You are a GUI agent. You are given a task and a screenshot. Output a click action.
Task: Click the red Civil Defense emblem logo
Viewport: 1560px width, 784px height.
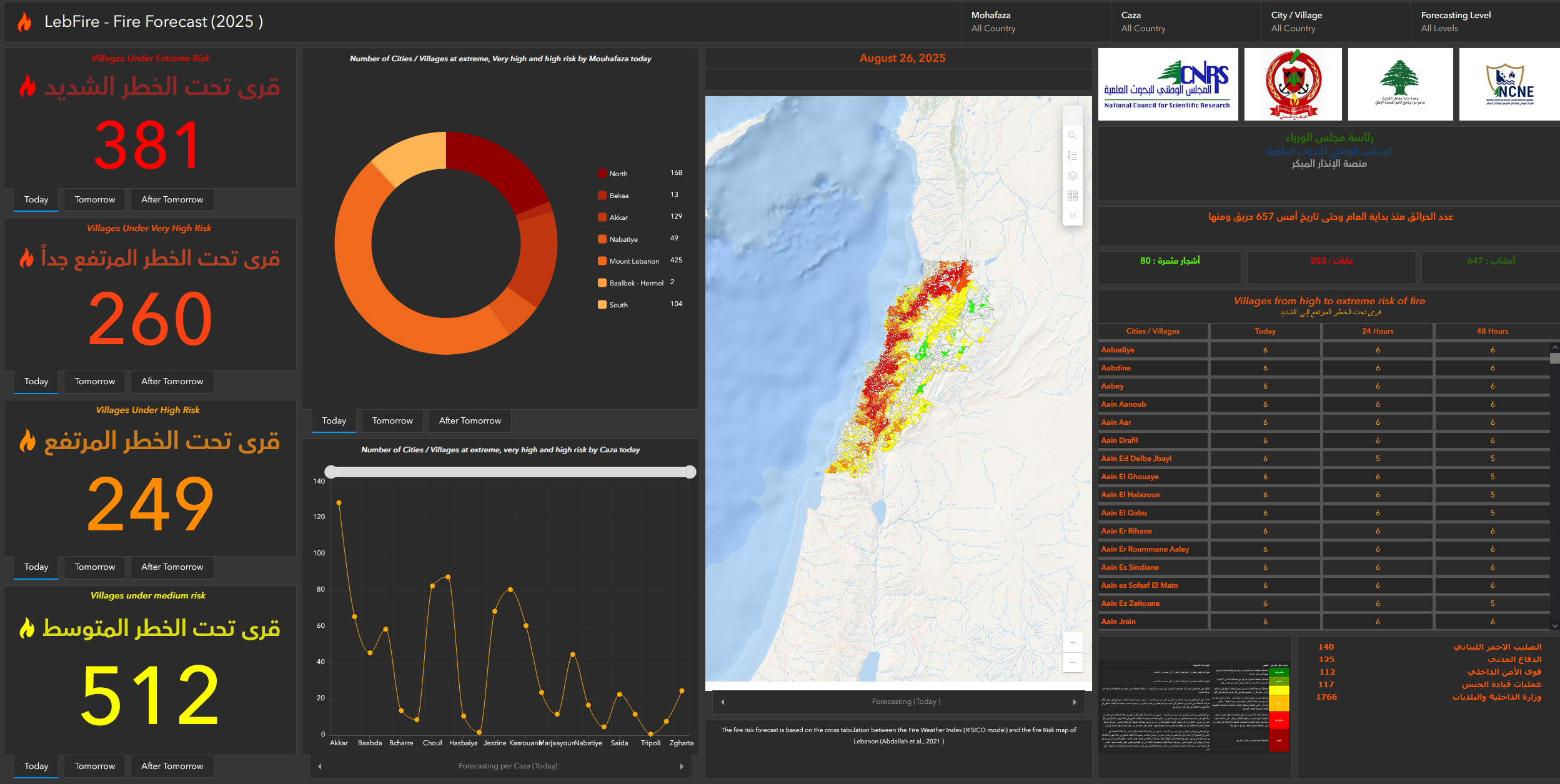[1293, 84]
